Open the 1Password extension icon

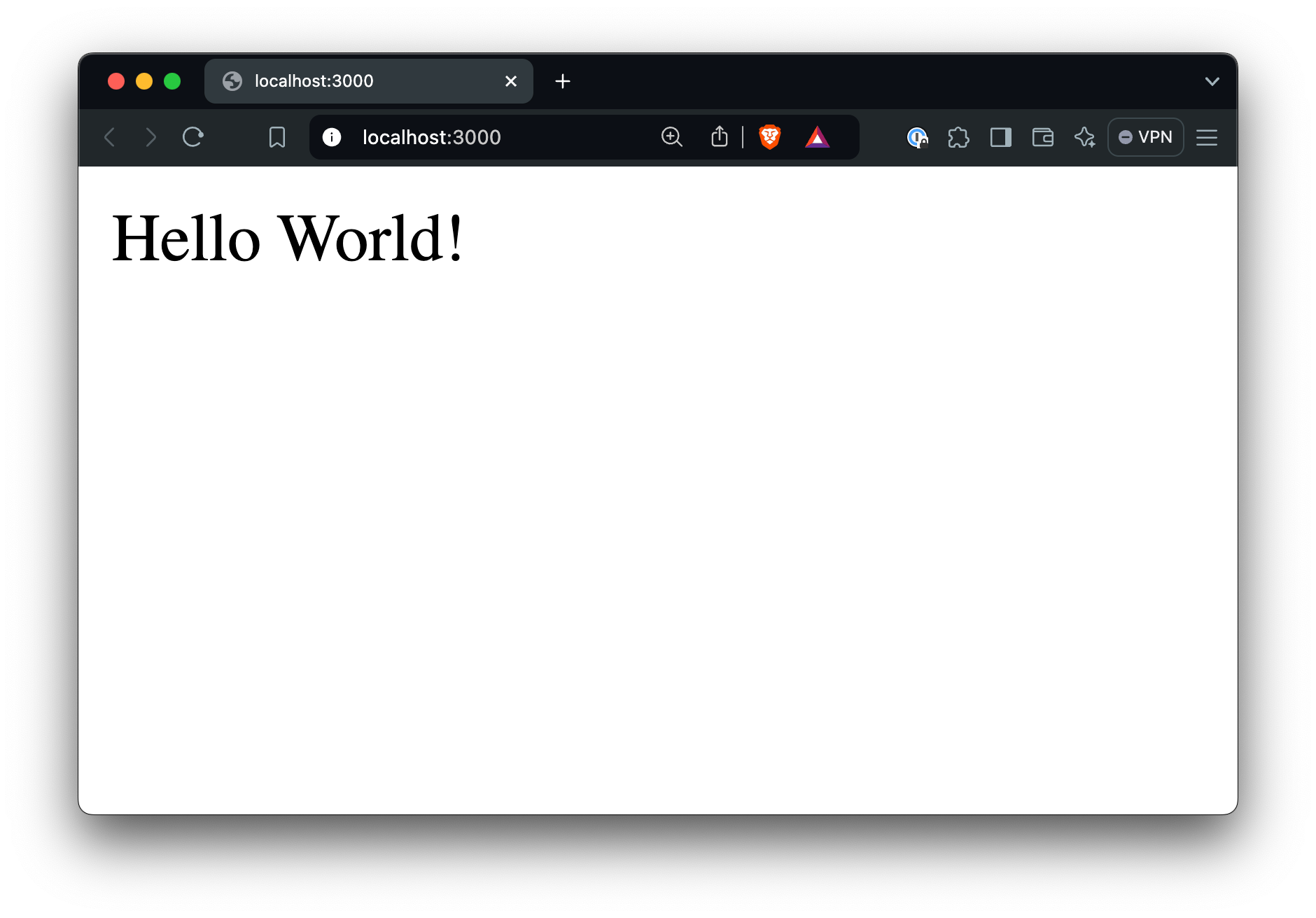point(918,137)
